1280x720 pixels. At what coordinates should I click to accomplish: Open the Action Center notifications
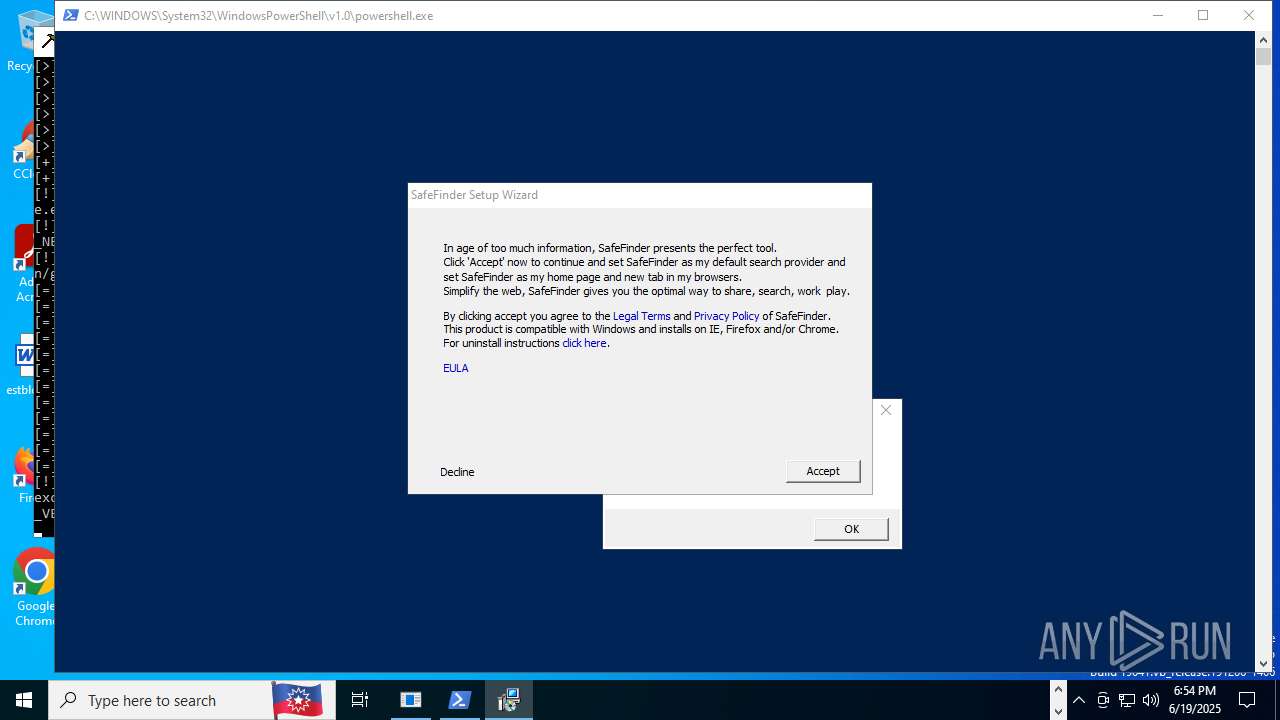[1247, 700]
